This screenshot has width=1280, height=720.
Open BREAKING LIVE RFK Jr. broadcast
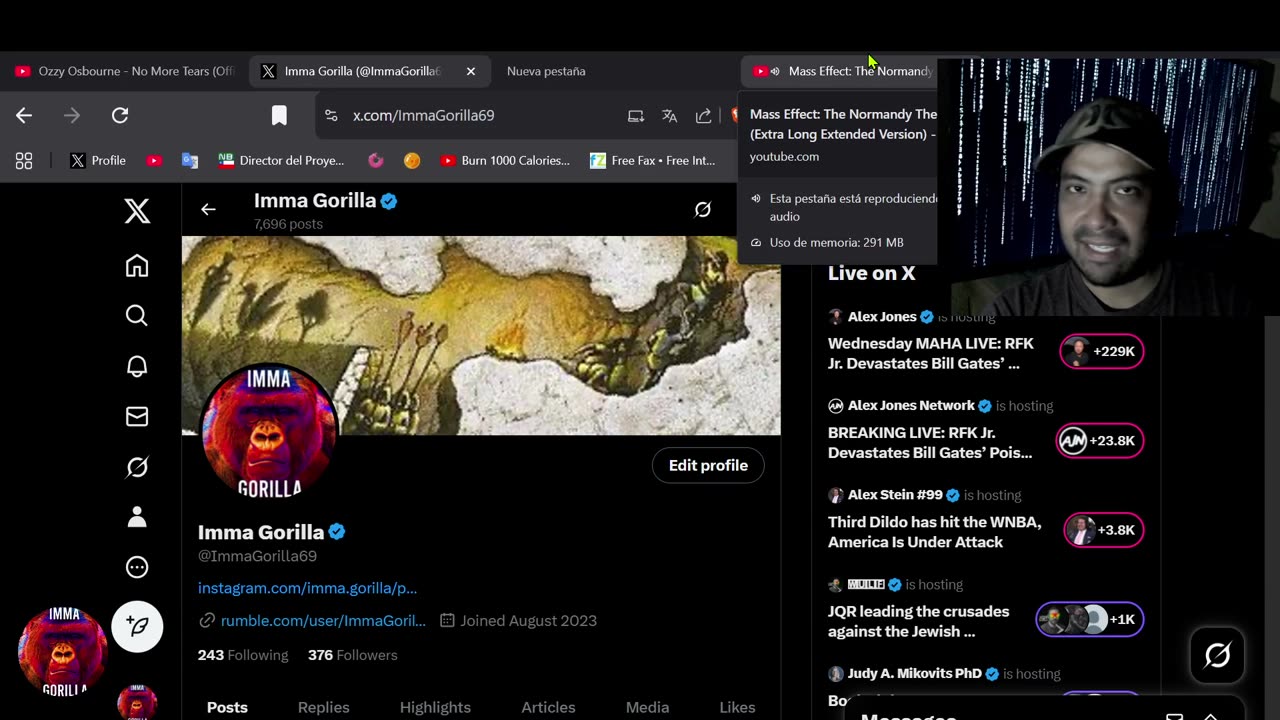[x=930, y=443]
